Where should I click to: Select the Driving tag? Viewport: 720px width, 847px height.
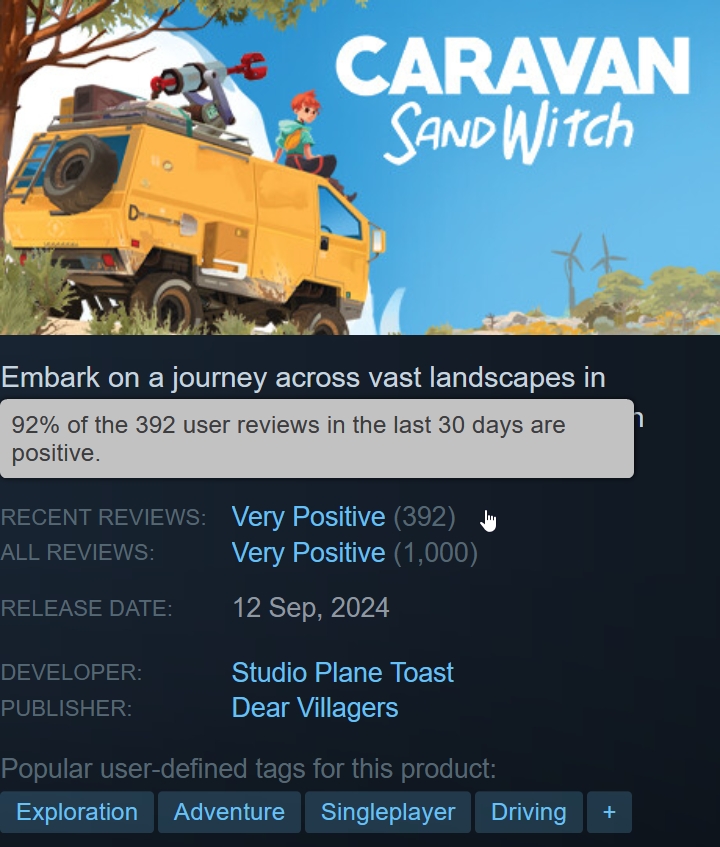[528, 812]
